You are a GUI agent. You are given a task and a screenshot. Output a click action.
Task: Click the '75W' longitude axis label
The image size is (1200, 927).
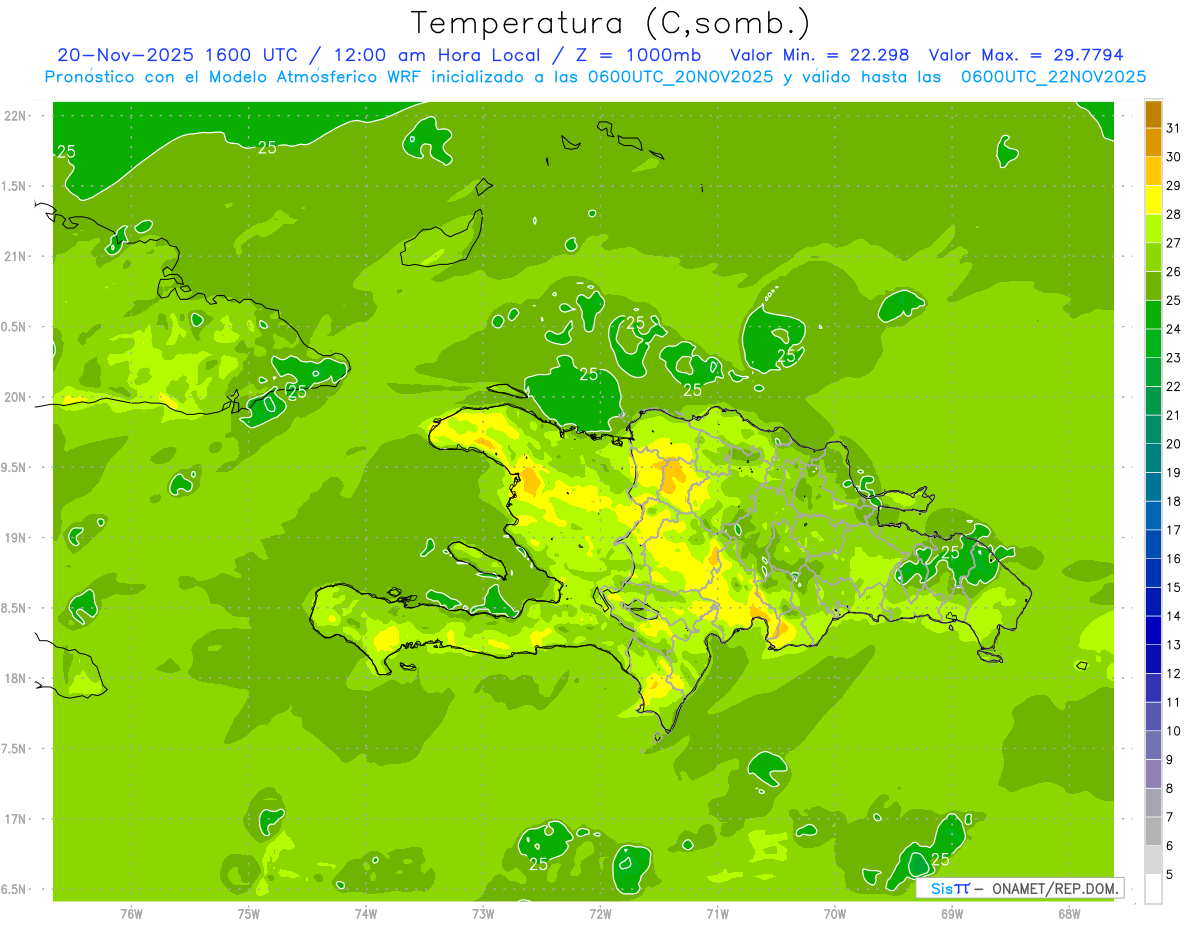click(x=249, y=914)
